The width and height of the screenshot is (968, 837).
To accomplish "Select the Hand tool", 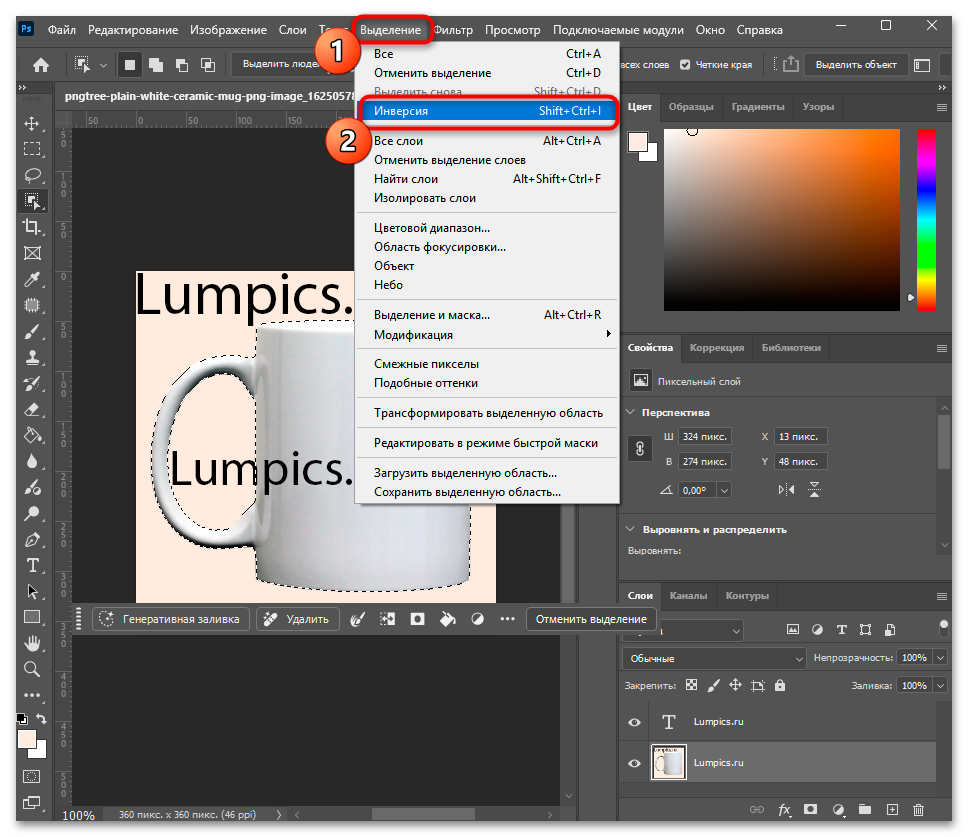I will (32, 643).
